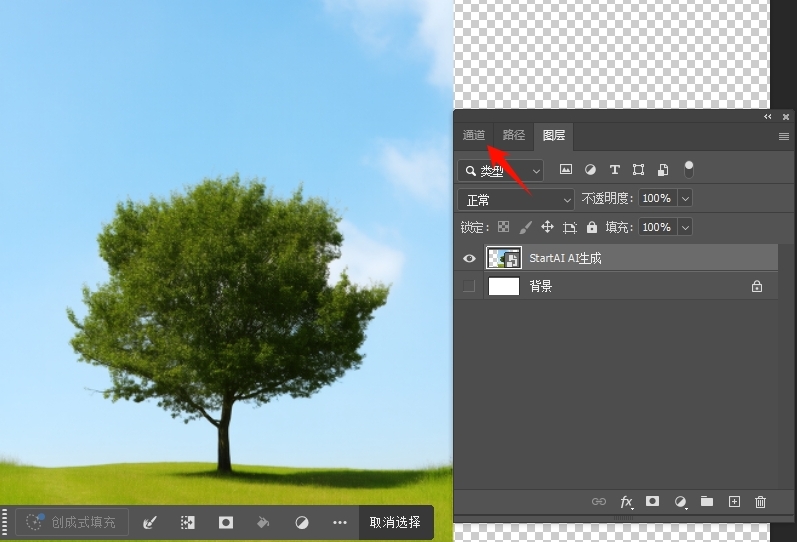The image size is (797, 542).
Task: Click the fx layer style icon
Action: 627,502
